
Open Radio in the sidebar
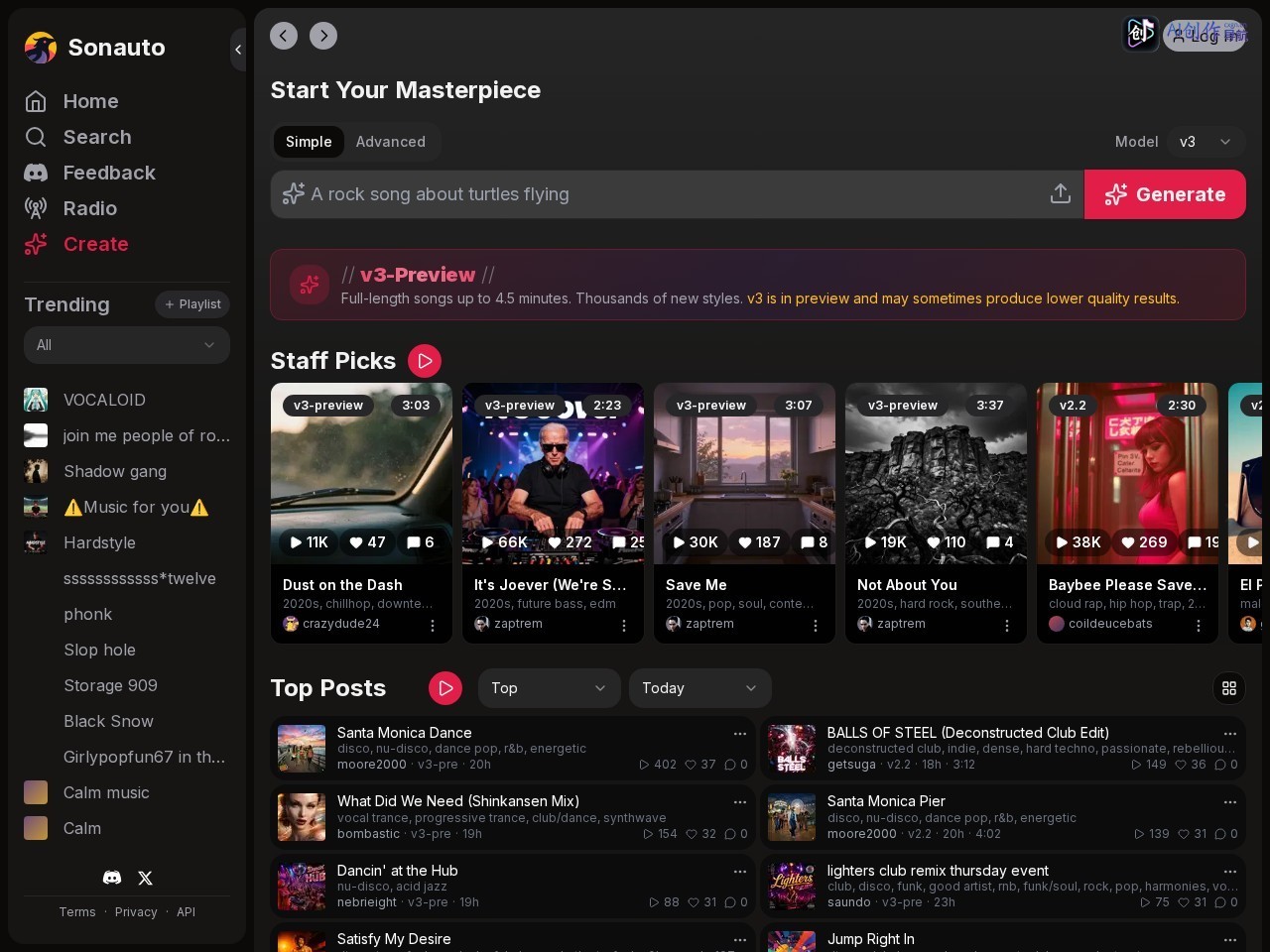tap(89, 208)
